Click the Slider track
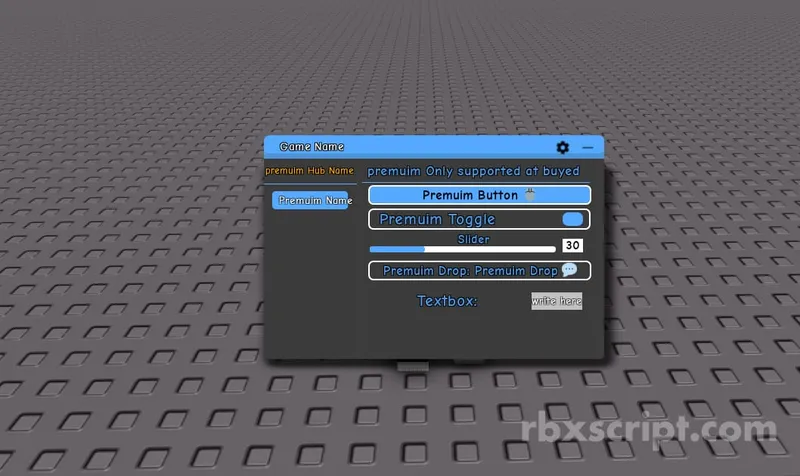Screen dimensions: 800x476 tap(462, 249)
